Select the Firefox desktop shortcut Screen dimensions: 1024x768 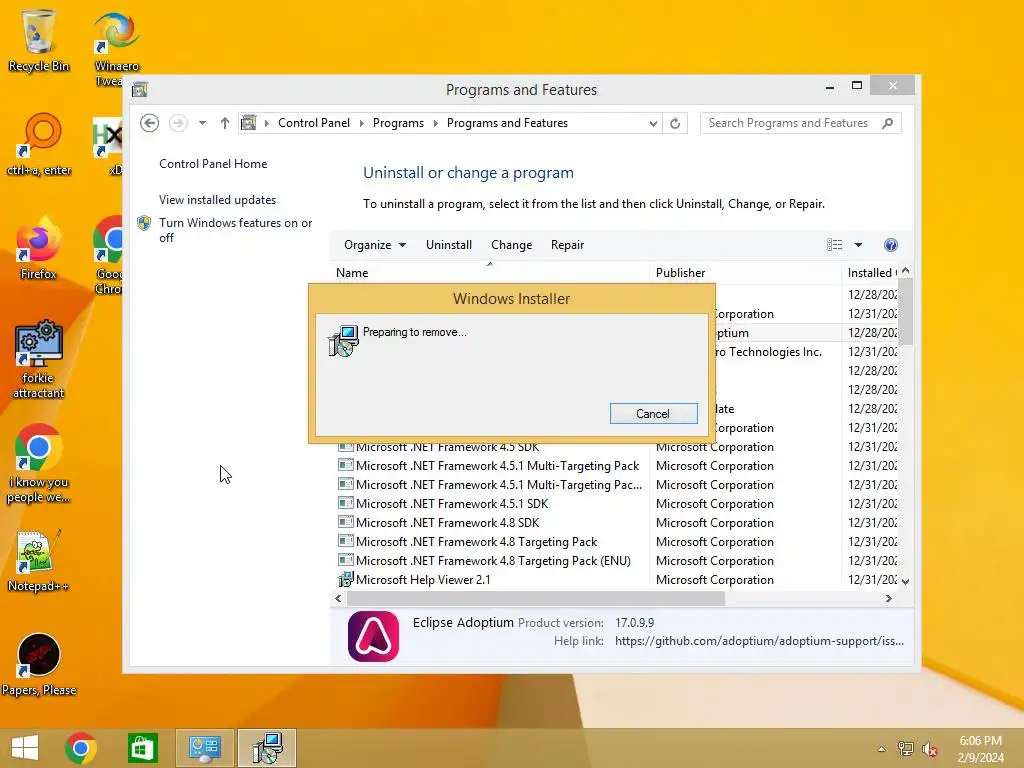[x=39, y=249]
